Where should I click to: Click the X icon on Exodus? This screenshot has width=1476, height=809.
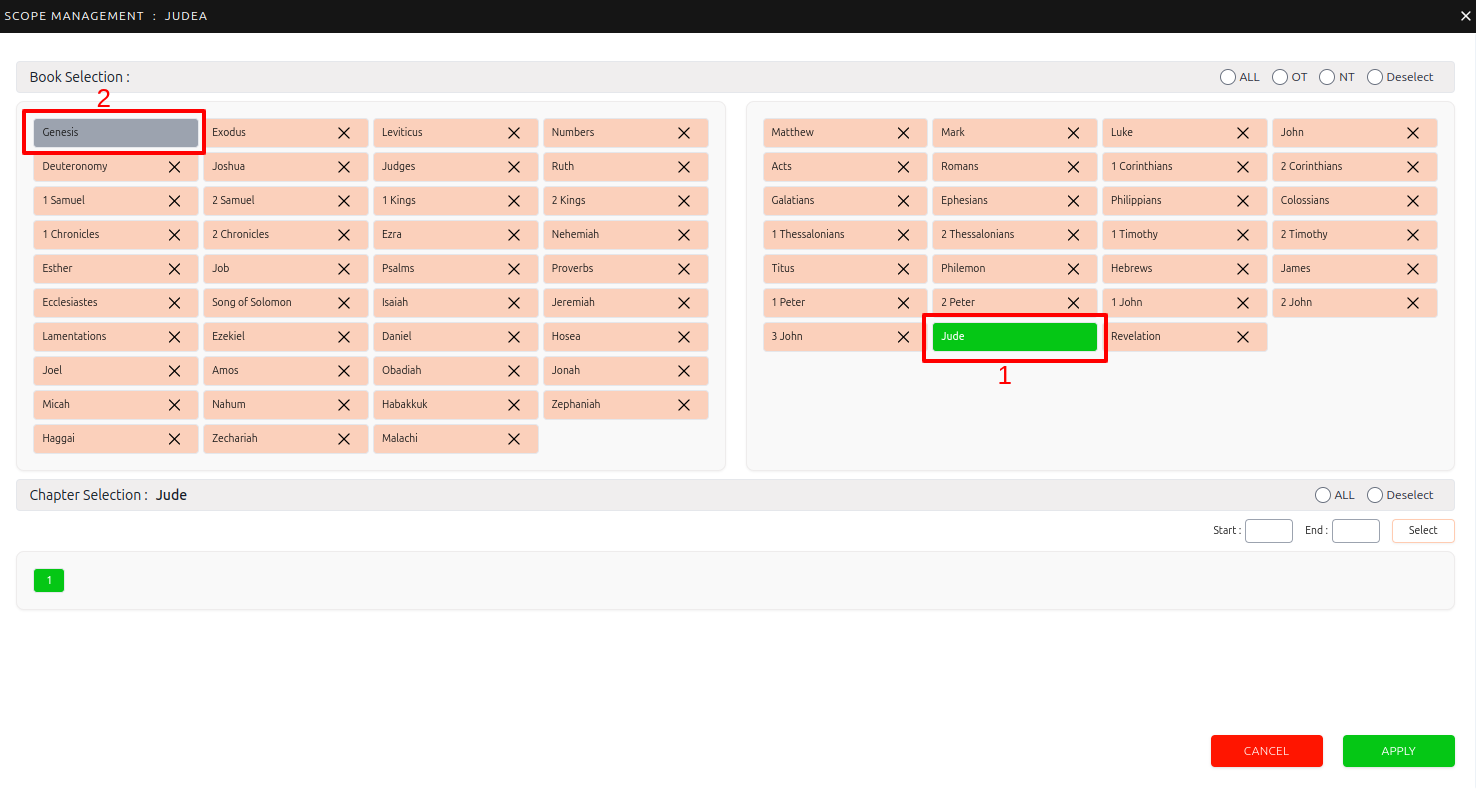coord(344,133)
